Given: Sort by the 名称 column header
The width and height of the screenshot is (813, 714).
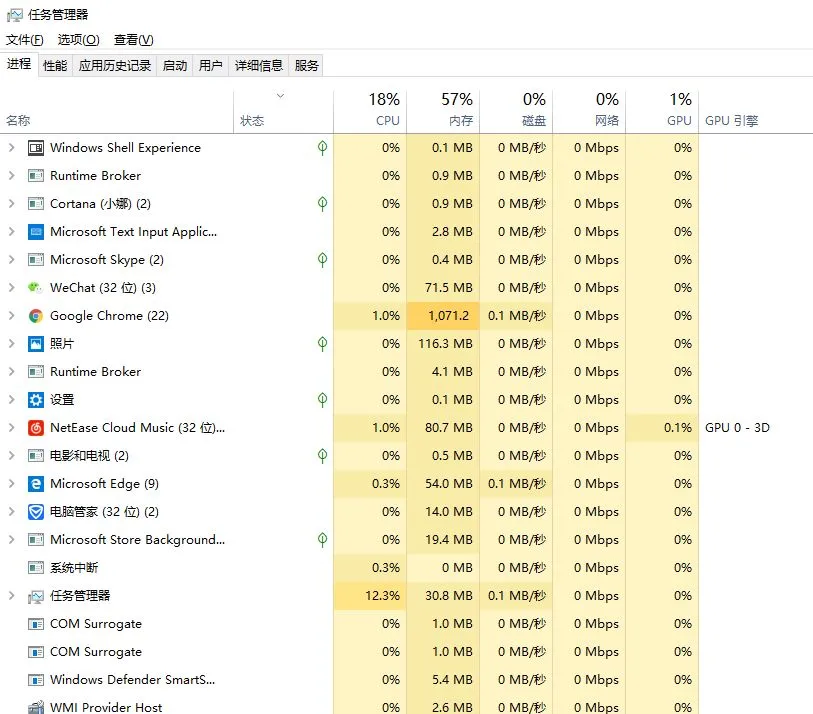Looking at the screenshot, I should (x=117, y=111).
